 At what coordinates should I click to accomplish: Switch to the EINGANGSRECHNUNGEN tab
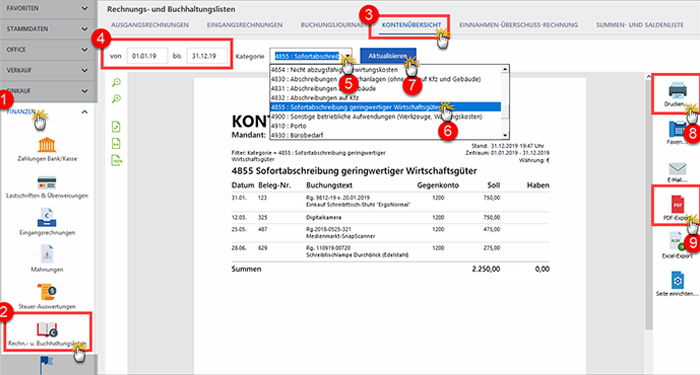245,25
